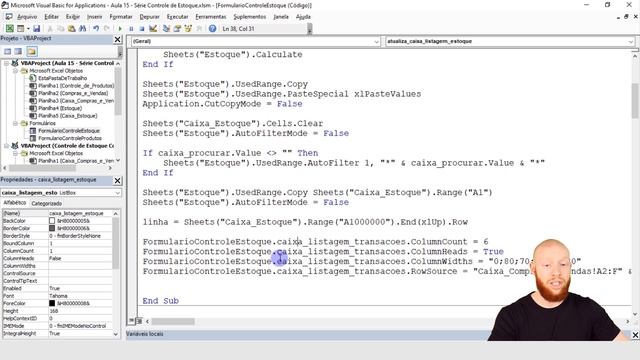
Task: Open the Suplementos menu
Action: click(x=250, y=17)
